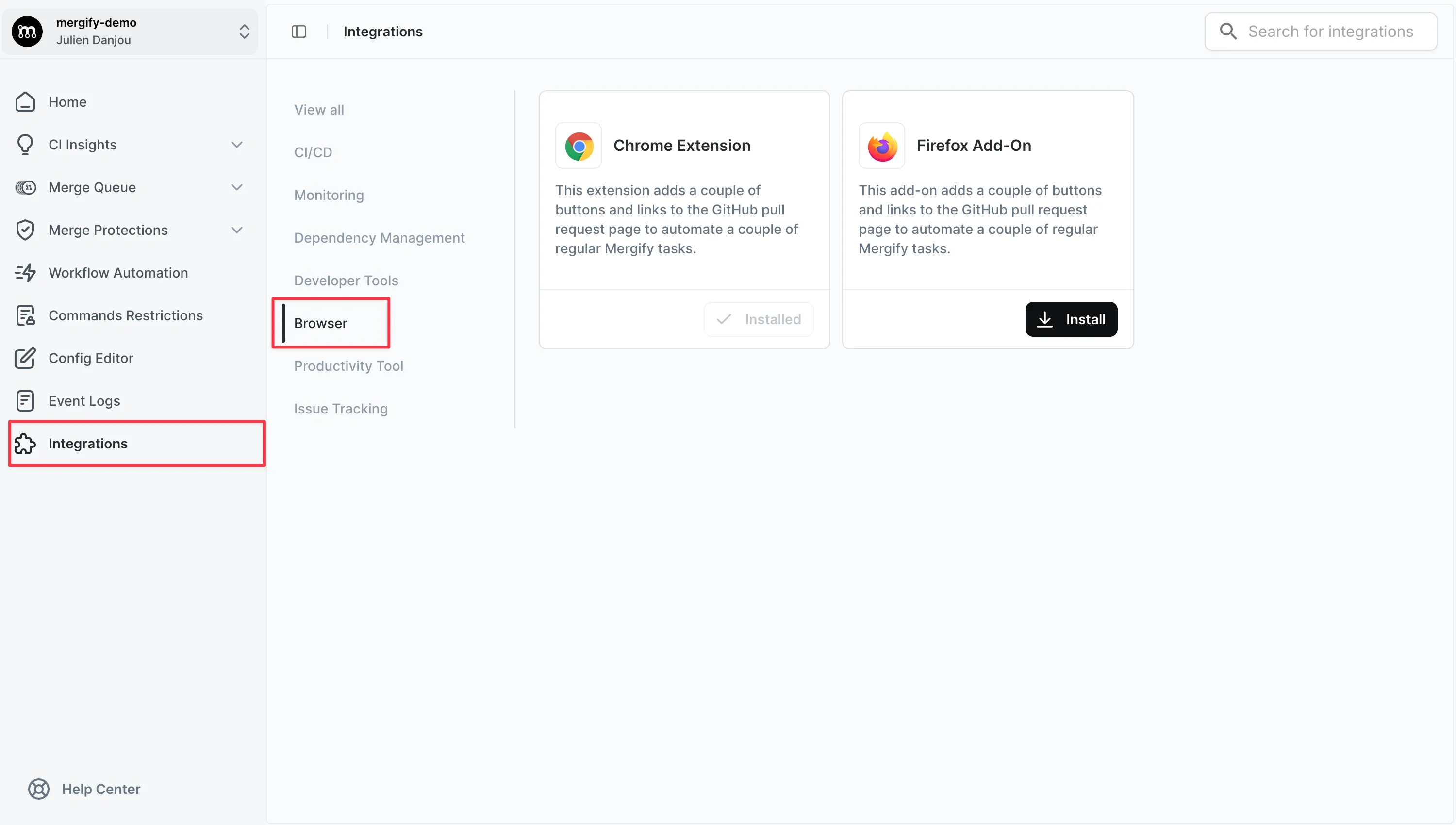1456x825 pixels.
Task: Select the Issue Tracking category
Action: pyautogui.click(x=341, y=408)
